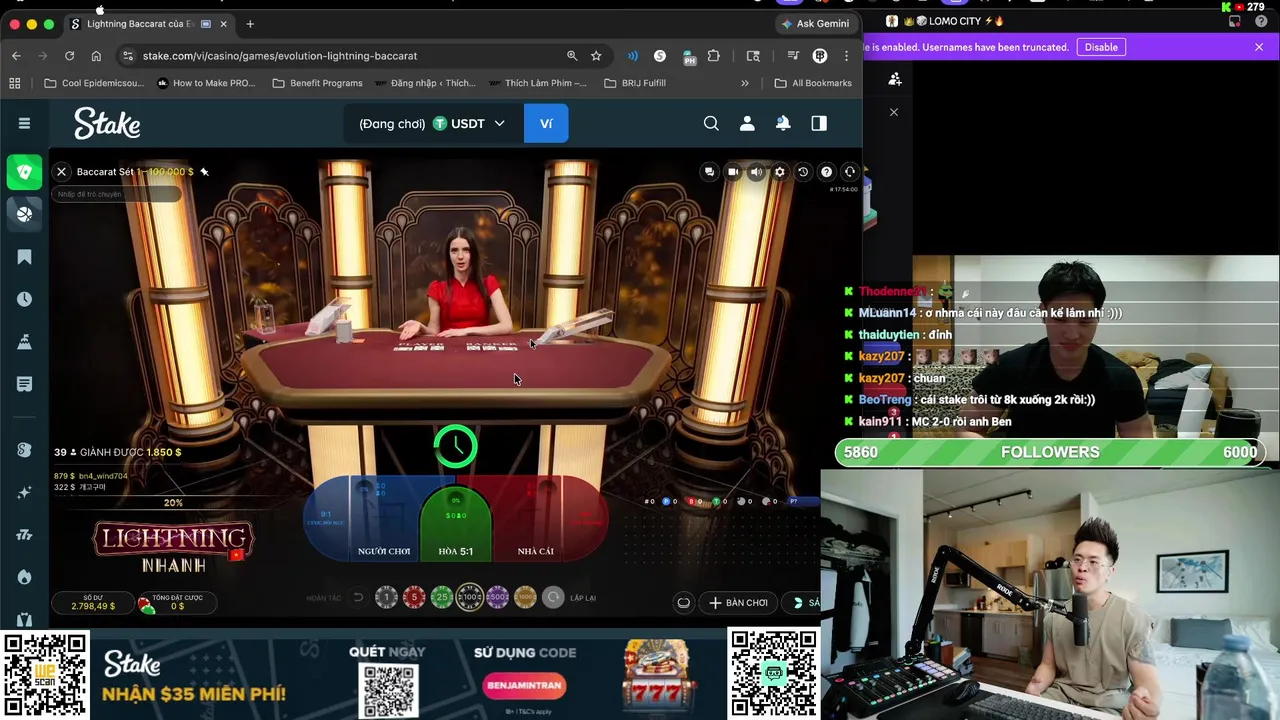This screenshot has width=1280, height=720.
Task: Open the game history clock icon
Action: (803, 172)
